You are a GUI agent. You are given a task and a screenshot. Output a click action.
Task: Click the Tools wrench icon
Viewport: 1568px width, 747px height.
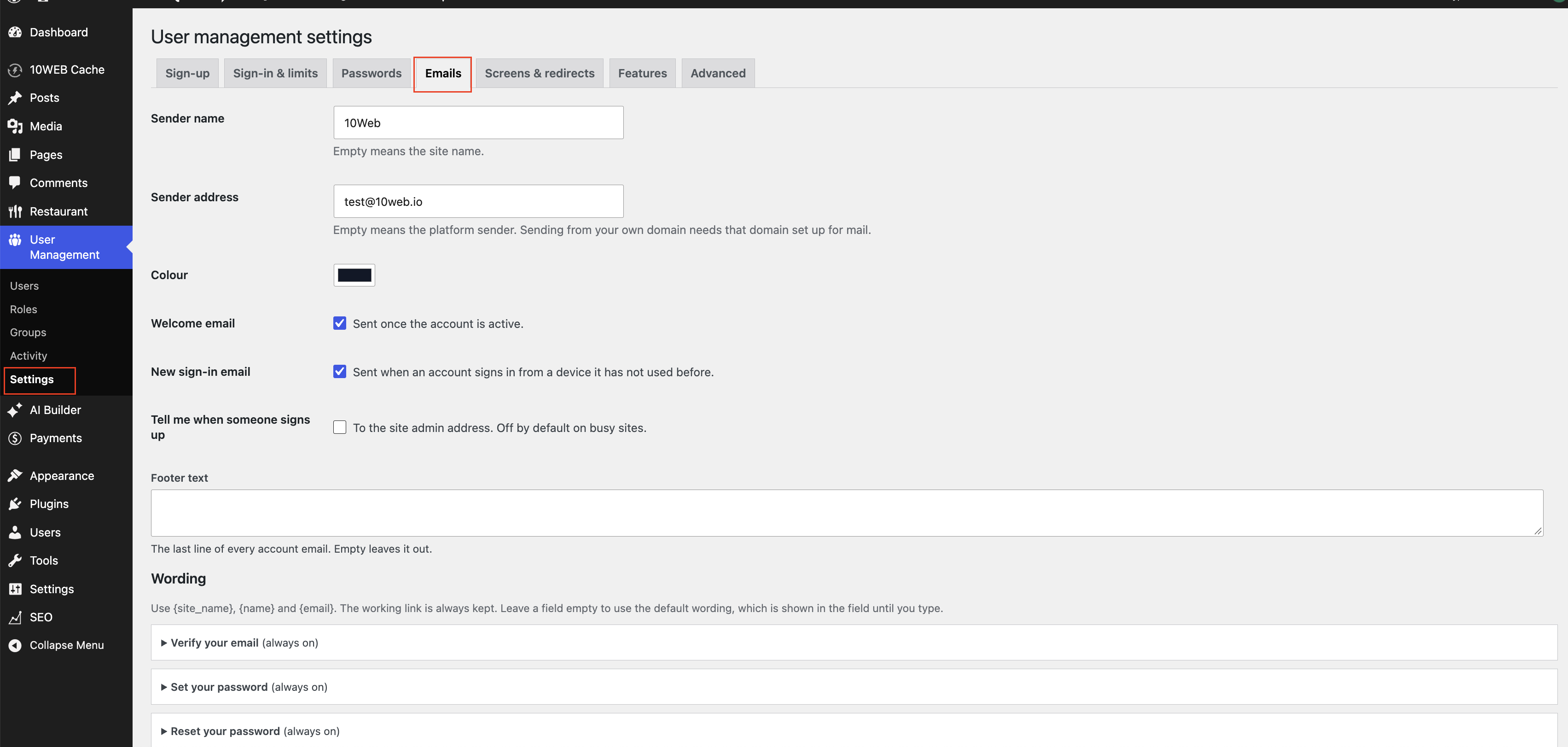pyautogui.click(x=15, y=560)
